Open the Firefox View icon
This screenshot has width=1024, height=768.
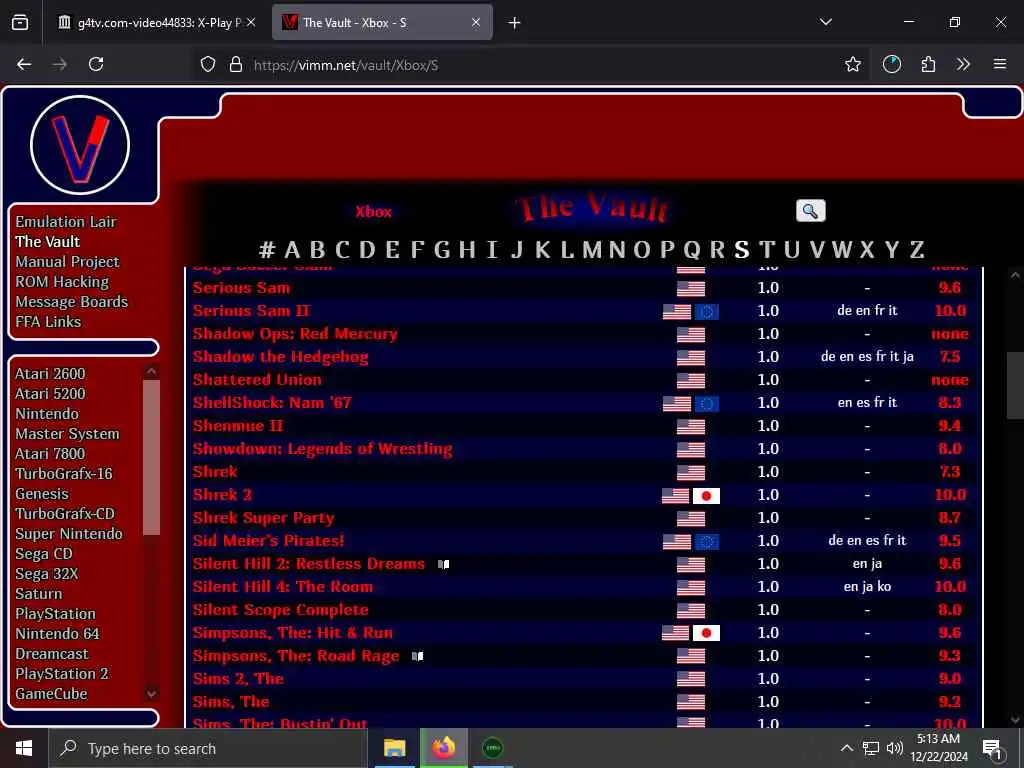coord(20,22)
